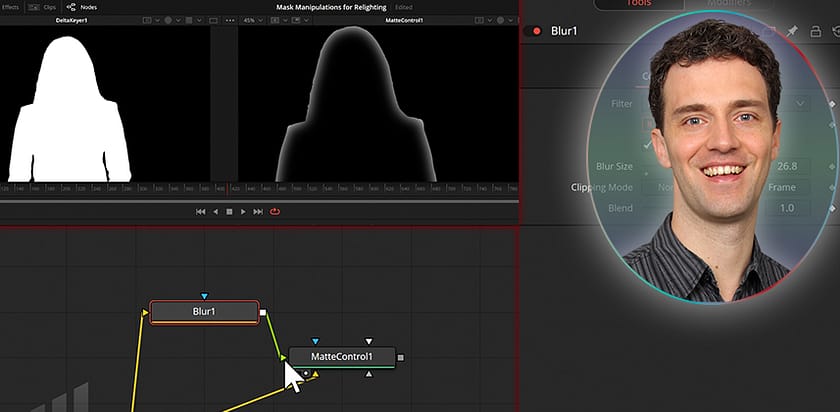This screenshot has width=840, height=412.
Task: Click the DeltaKeyer1 viewer white matte image
Action: (70, 109)
